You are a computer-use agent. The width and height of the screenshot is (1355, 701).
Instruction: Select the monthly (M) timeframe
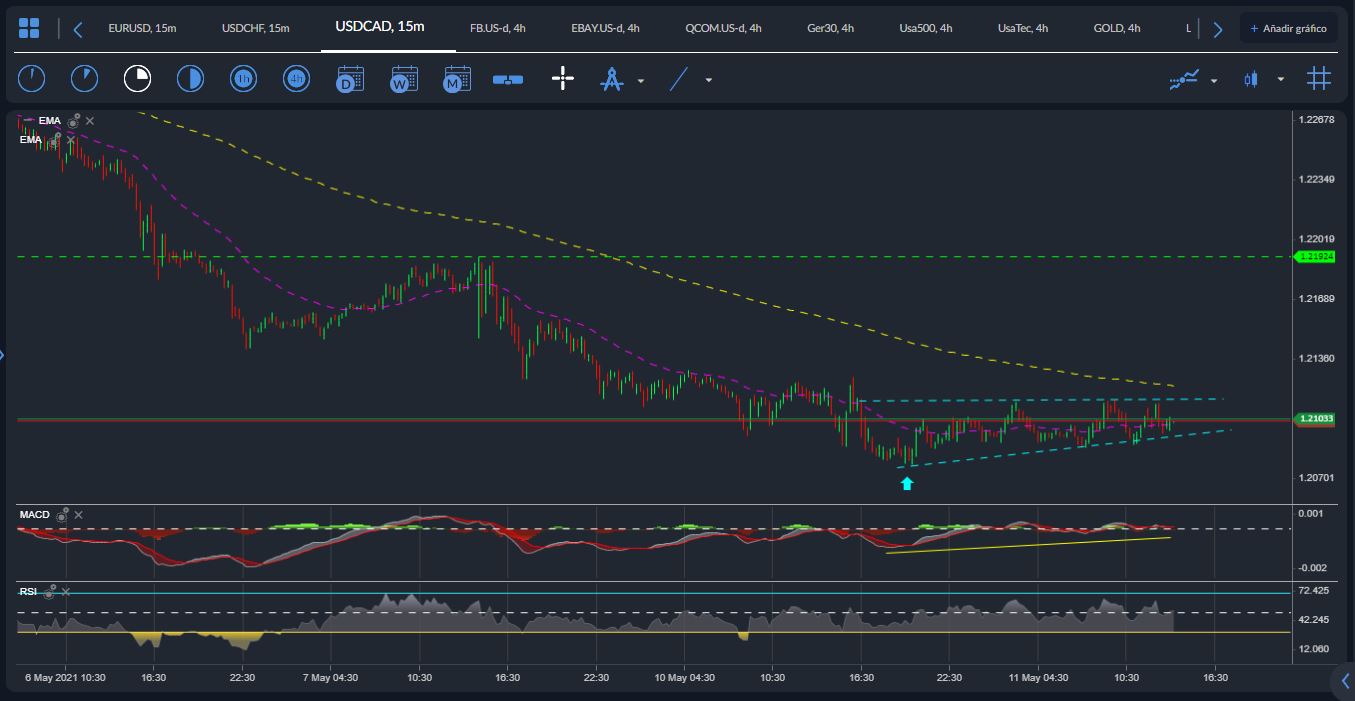[x=456, y=79]
